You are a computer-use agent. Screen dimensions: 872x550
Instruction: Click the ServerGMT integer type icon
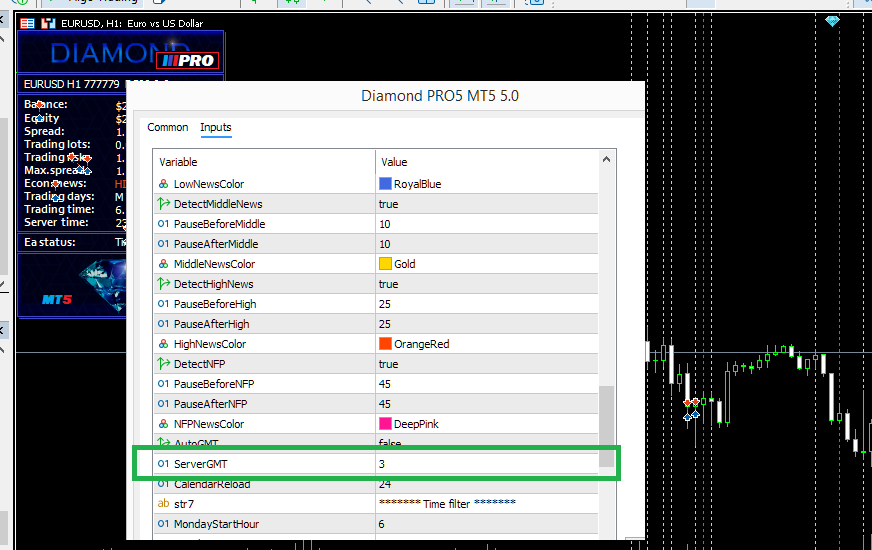163,463
